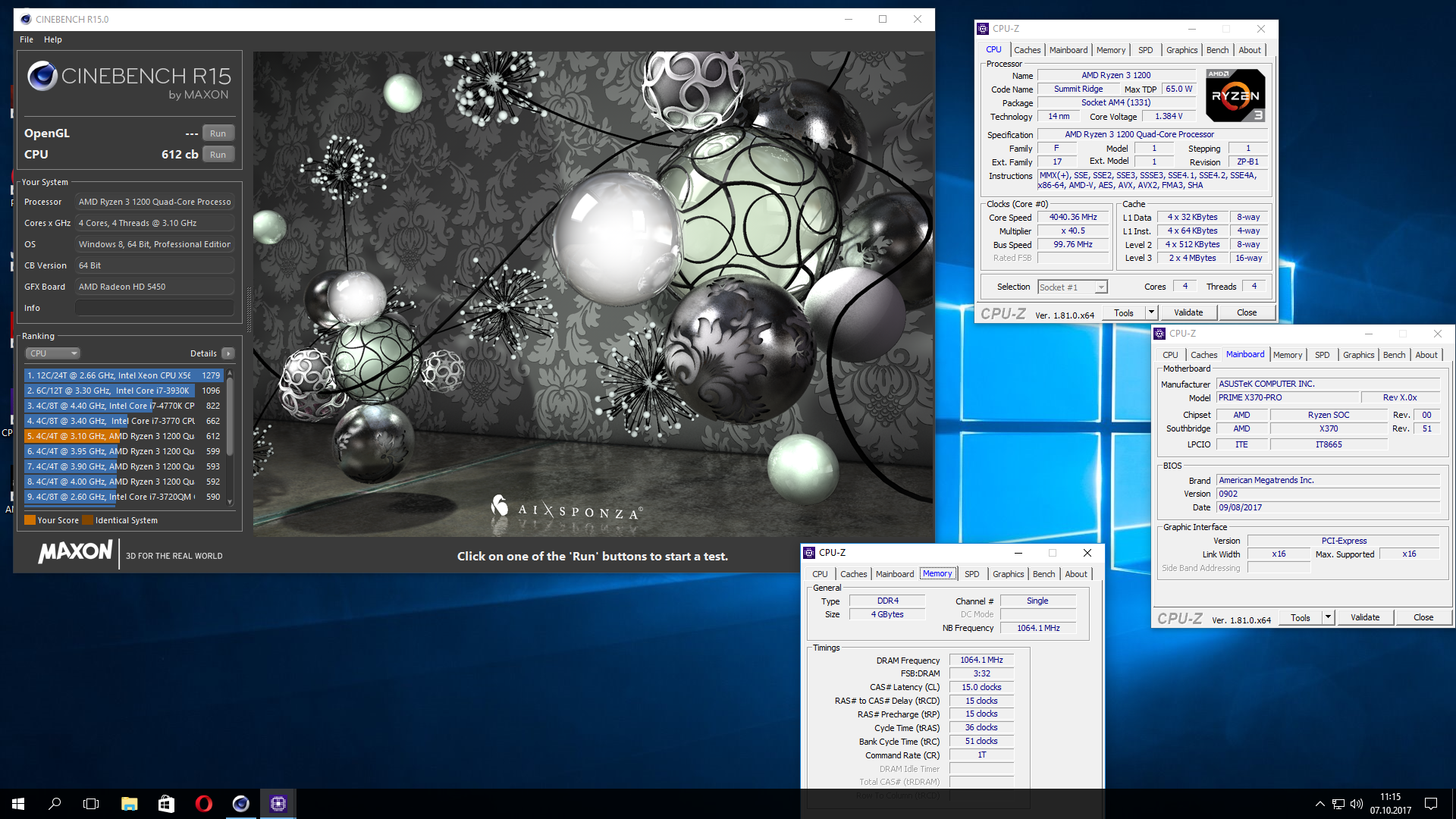
Task: Click Tools button in Mainboard CPU-Z window
Action: click(1301, 617)
